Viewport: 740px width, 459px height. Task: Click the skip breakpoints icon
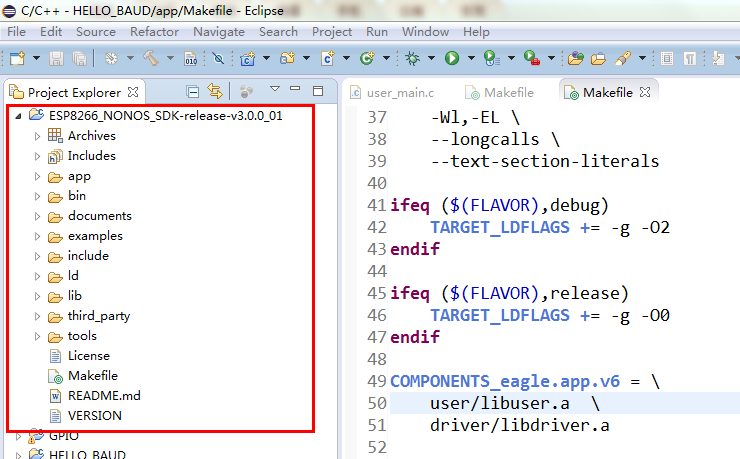[218, 58]
